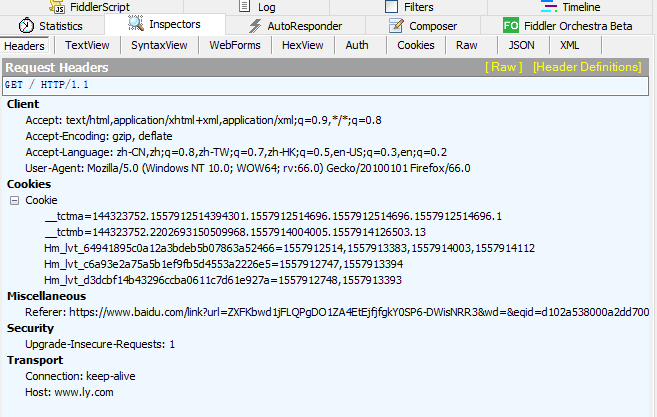
Task: Click the Composer pencil icon
Action: pos(396,26)
